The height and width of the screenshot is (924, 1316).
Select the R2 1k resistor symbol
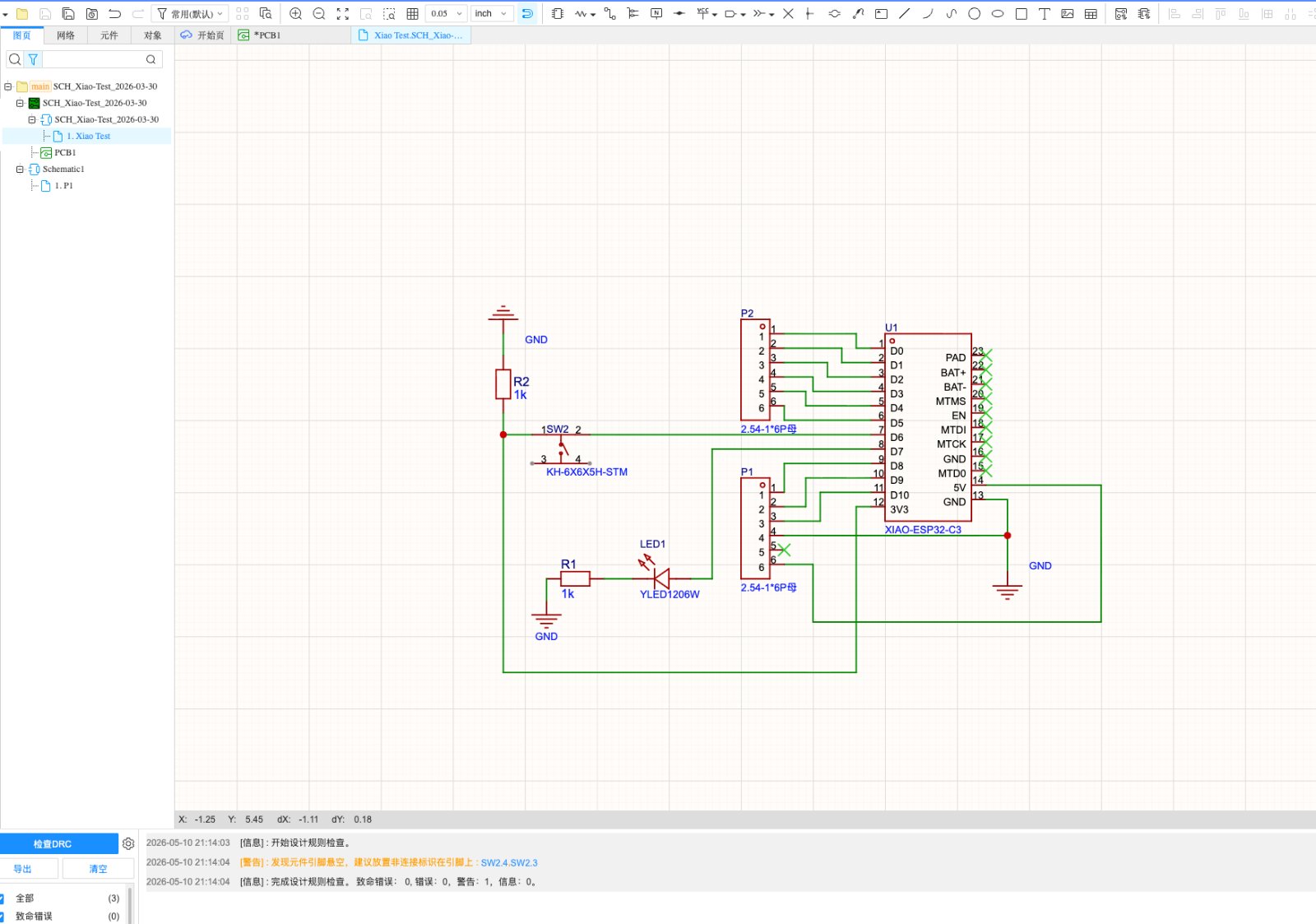coord(503,384)
